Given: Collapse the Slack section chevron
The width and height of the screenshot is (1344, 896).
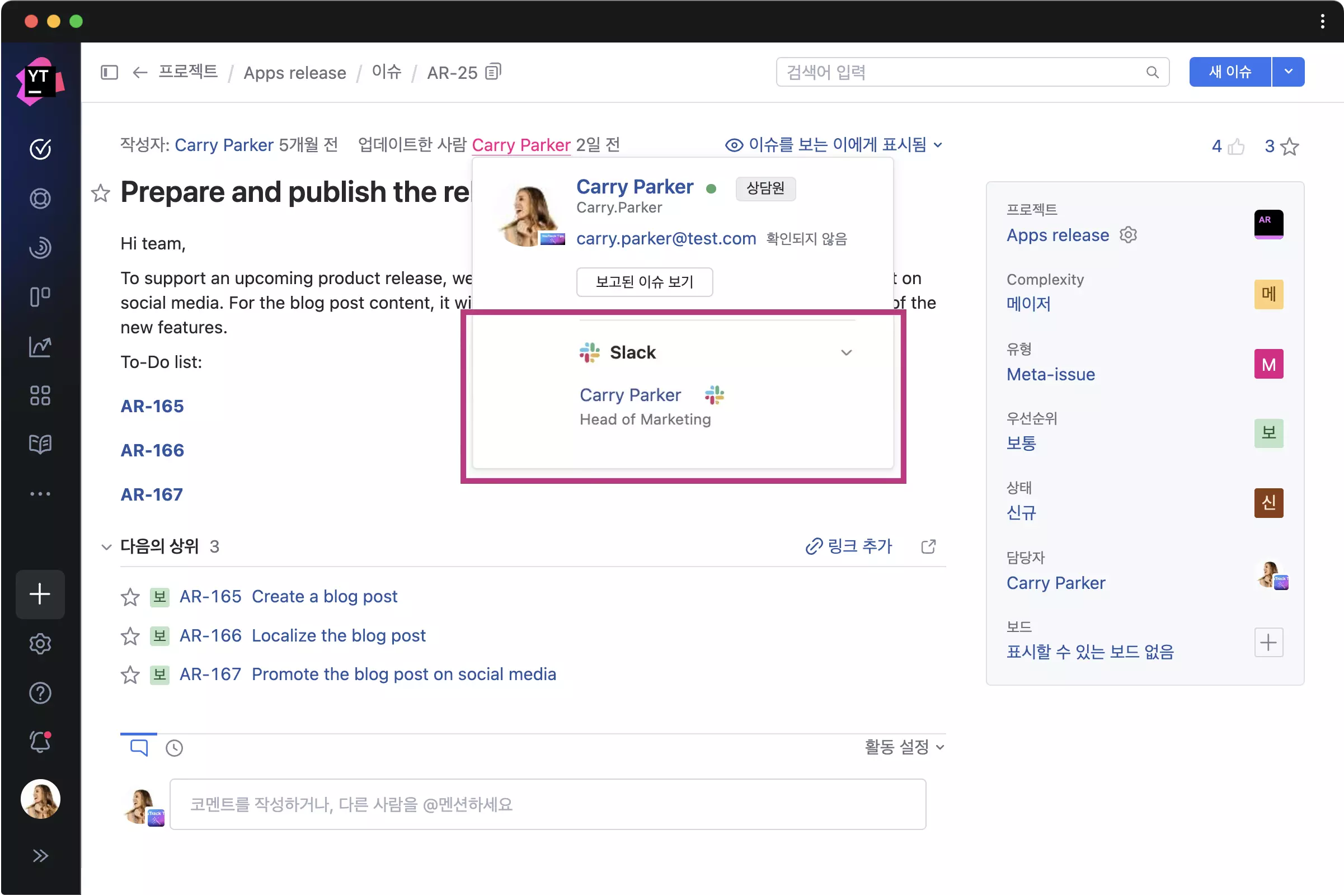Looking at the screenshot, I should point(846,352).
